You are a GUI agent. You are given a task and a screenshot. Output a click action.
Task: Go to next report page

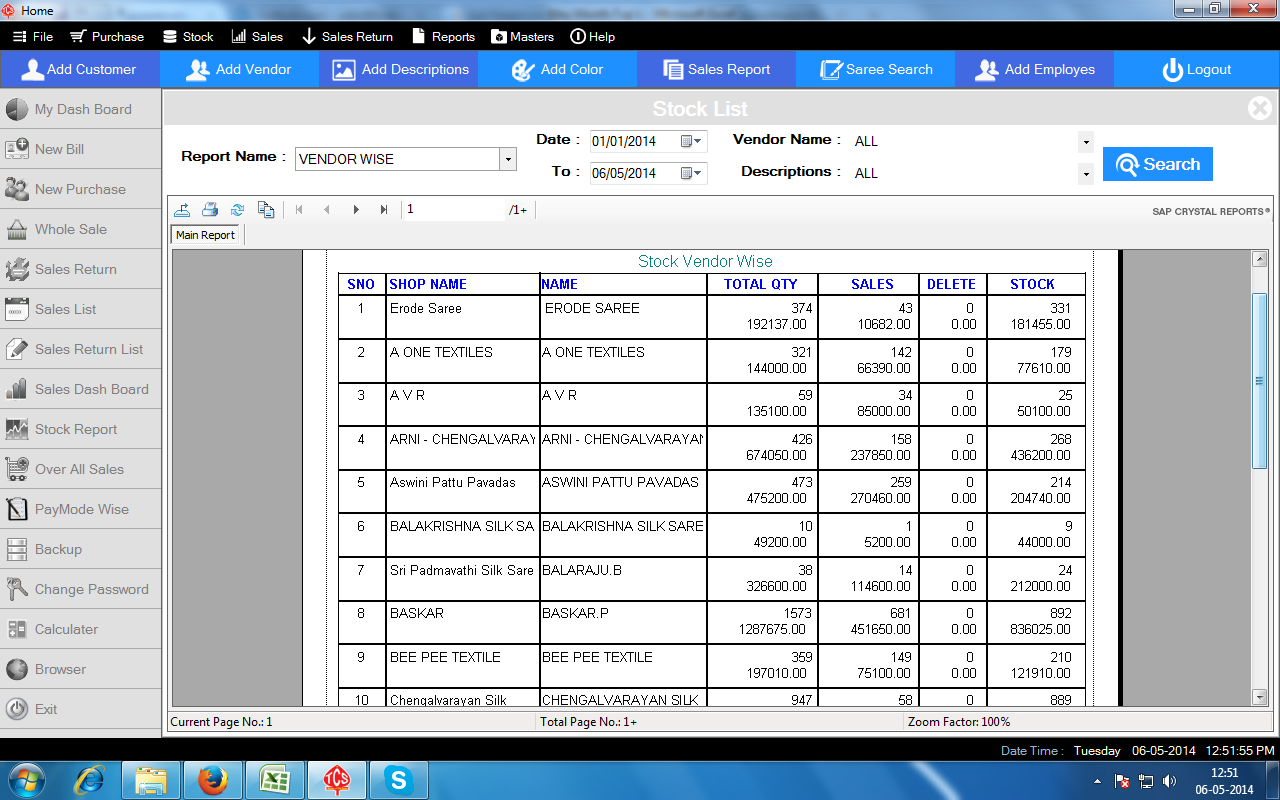(355, 210)
